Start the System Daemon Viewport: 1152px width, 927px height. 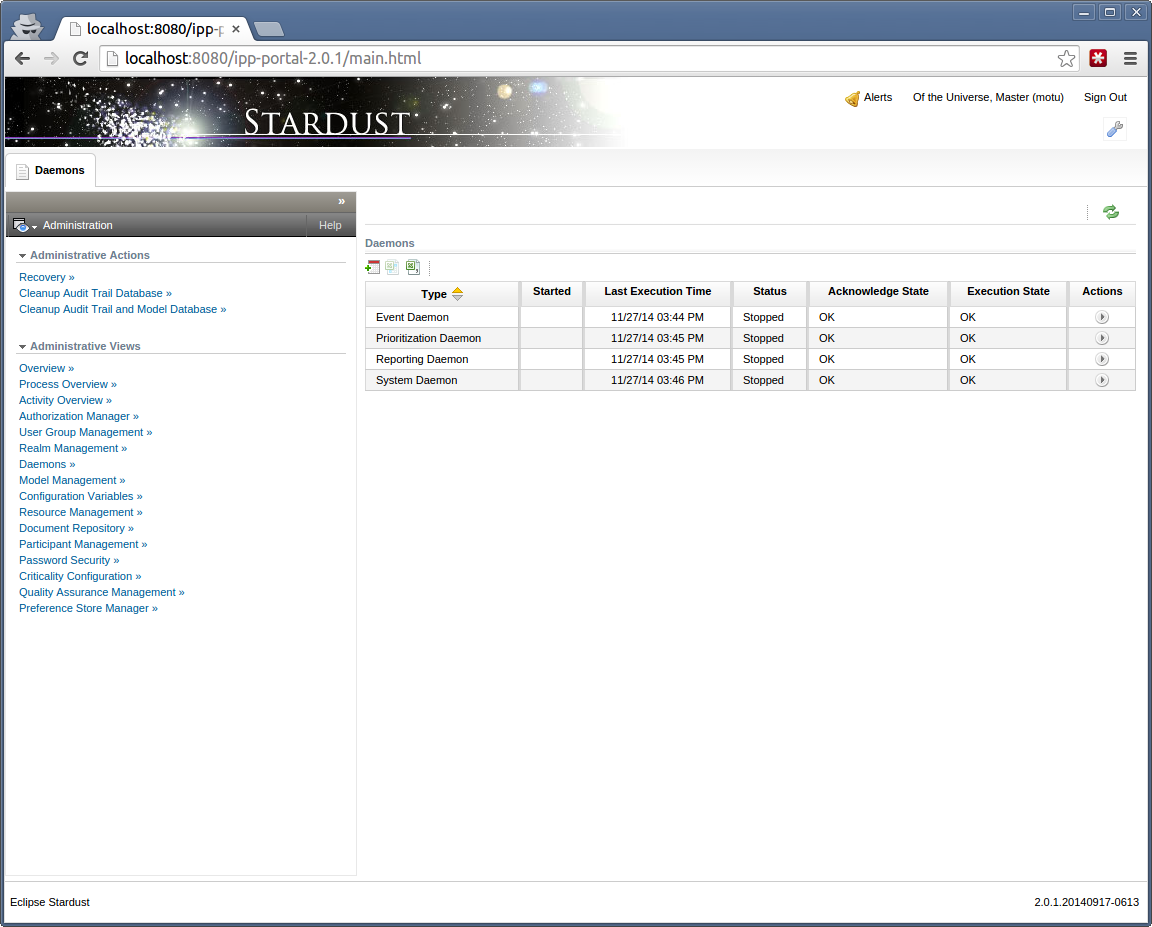(1101, 380)
